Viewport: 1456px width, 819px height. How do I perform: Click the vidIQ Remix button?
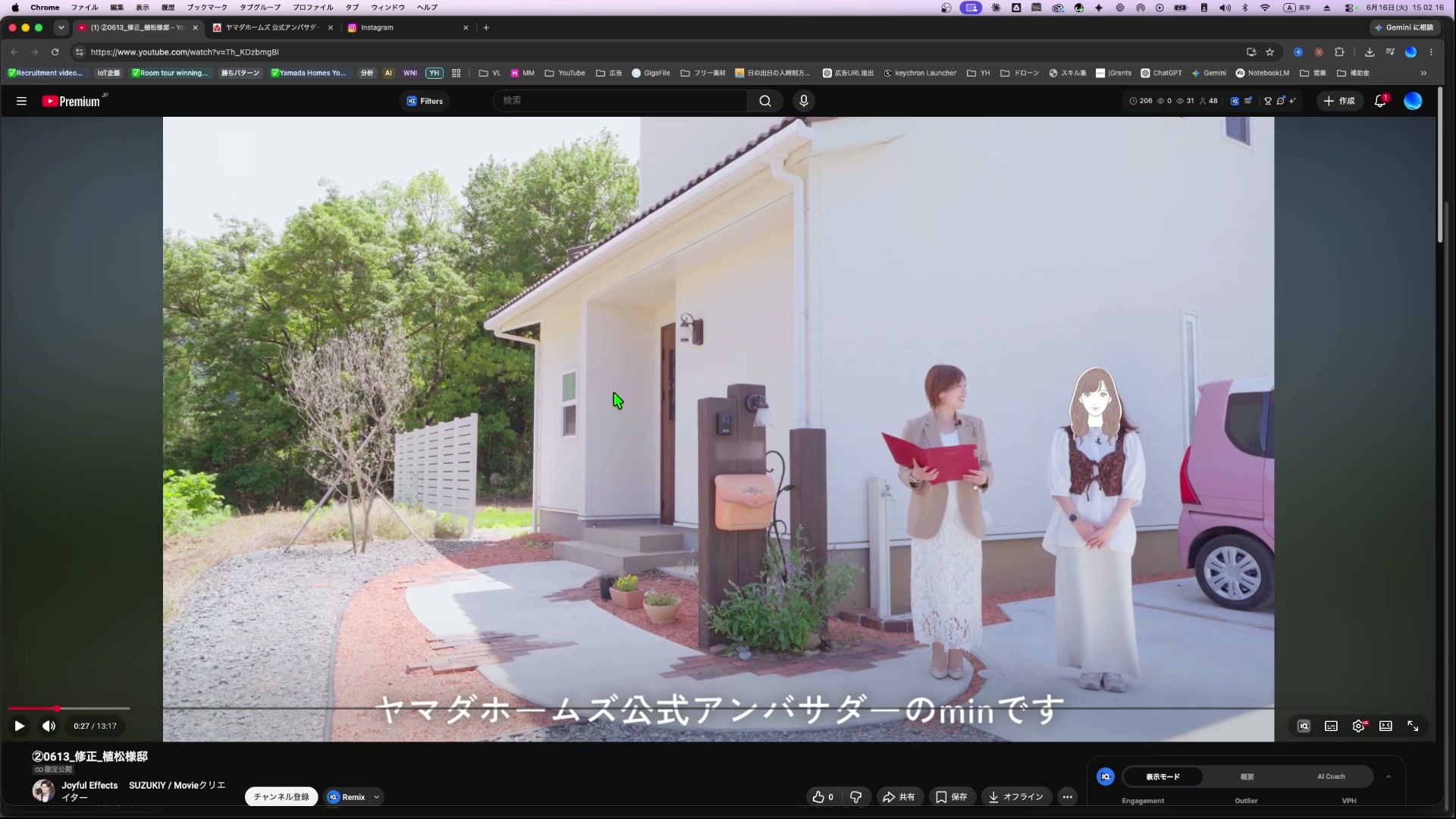click(x=347, y=797)
